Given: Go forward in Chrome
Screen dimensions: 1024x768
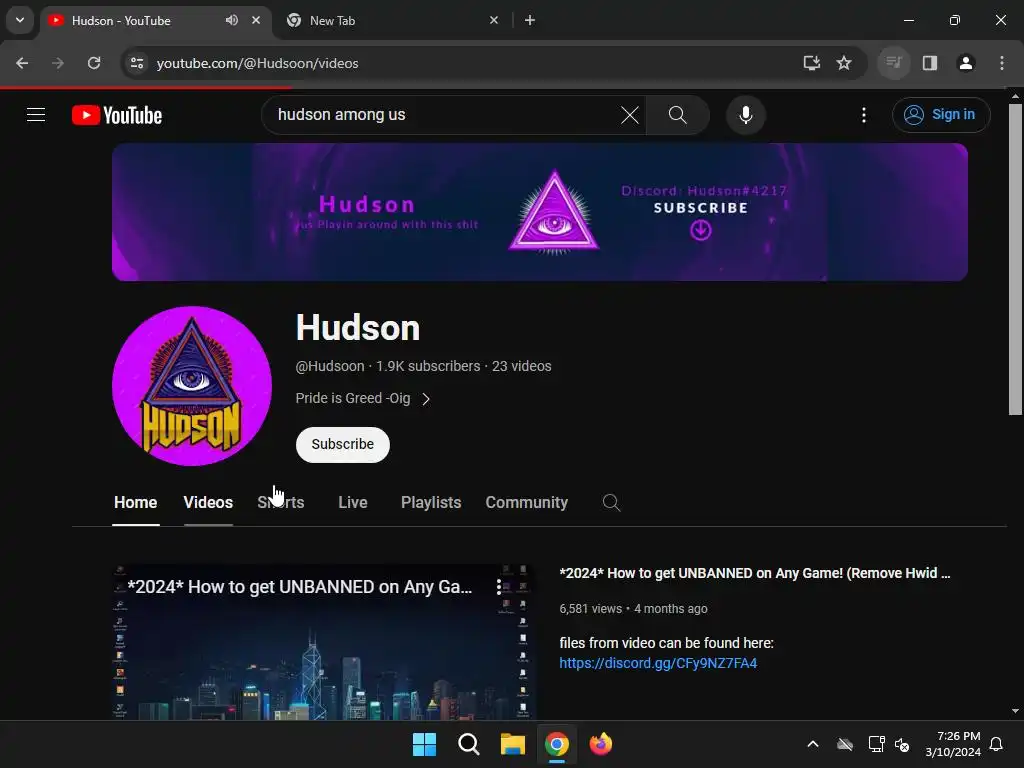Looking at the screenshot, I should point(58,63).
